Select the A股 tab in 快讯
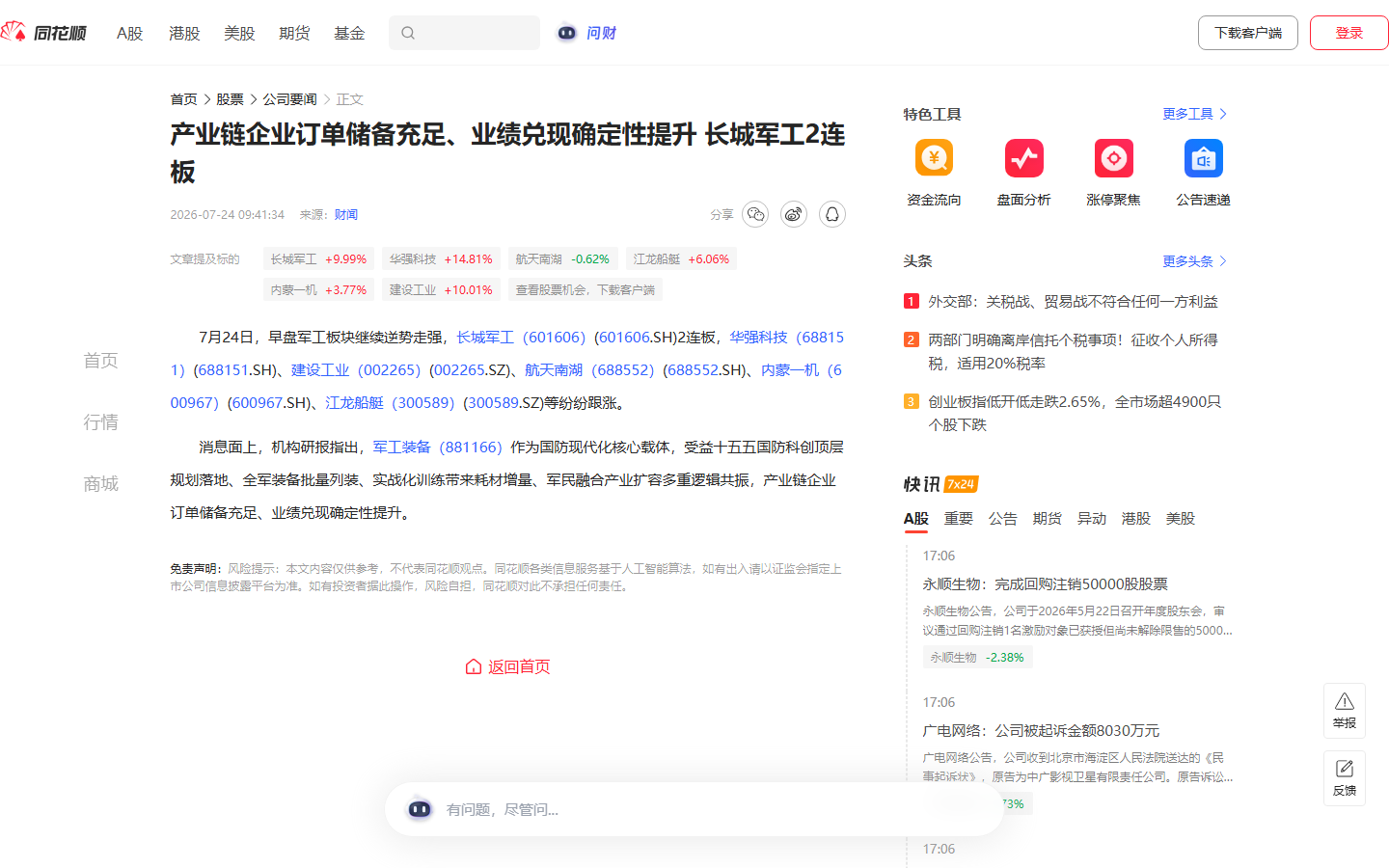The width and height of the screenshot is (1389, 868). (916, 519)
